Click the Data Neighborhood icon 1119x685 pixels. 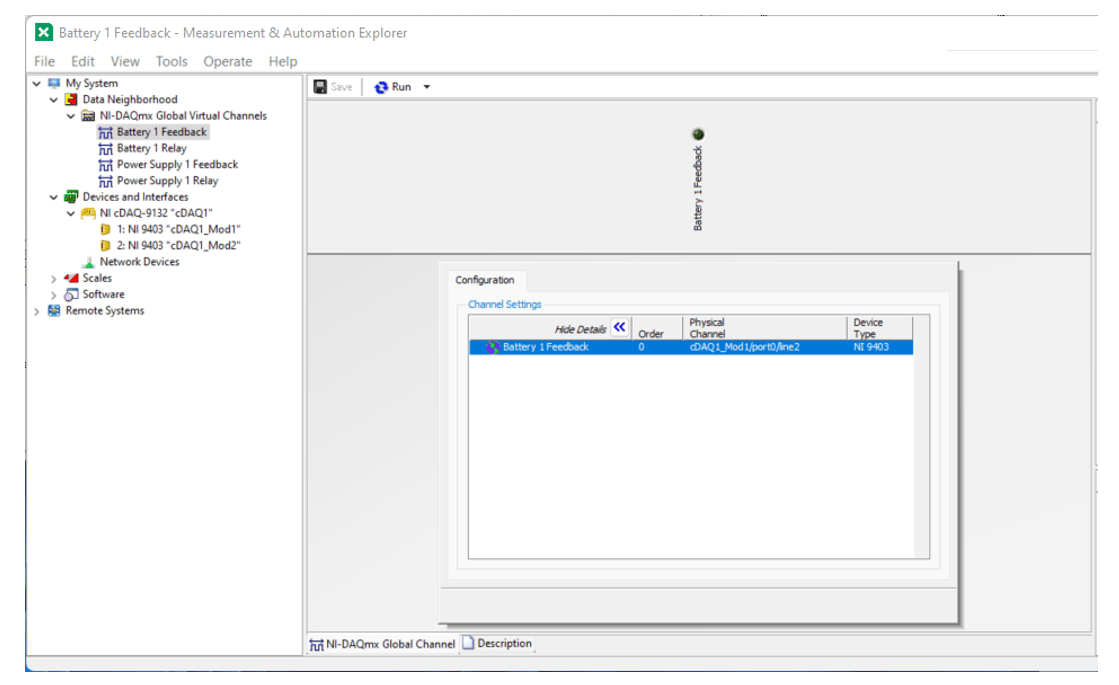[x=71, y=100]
